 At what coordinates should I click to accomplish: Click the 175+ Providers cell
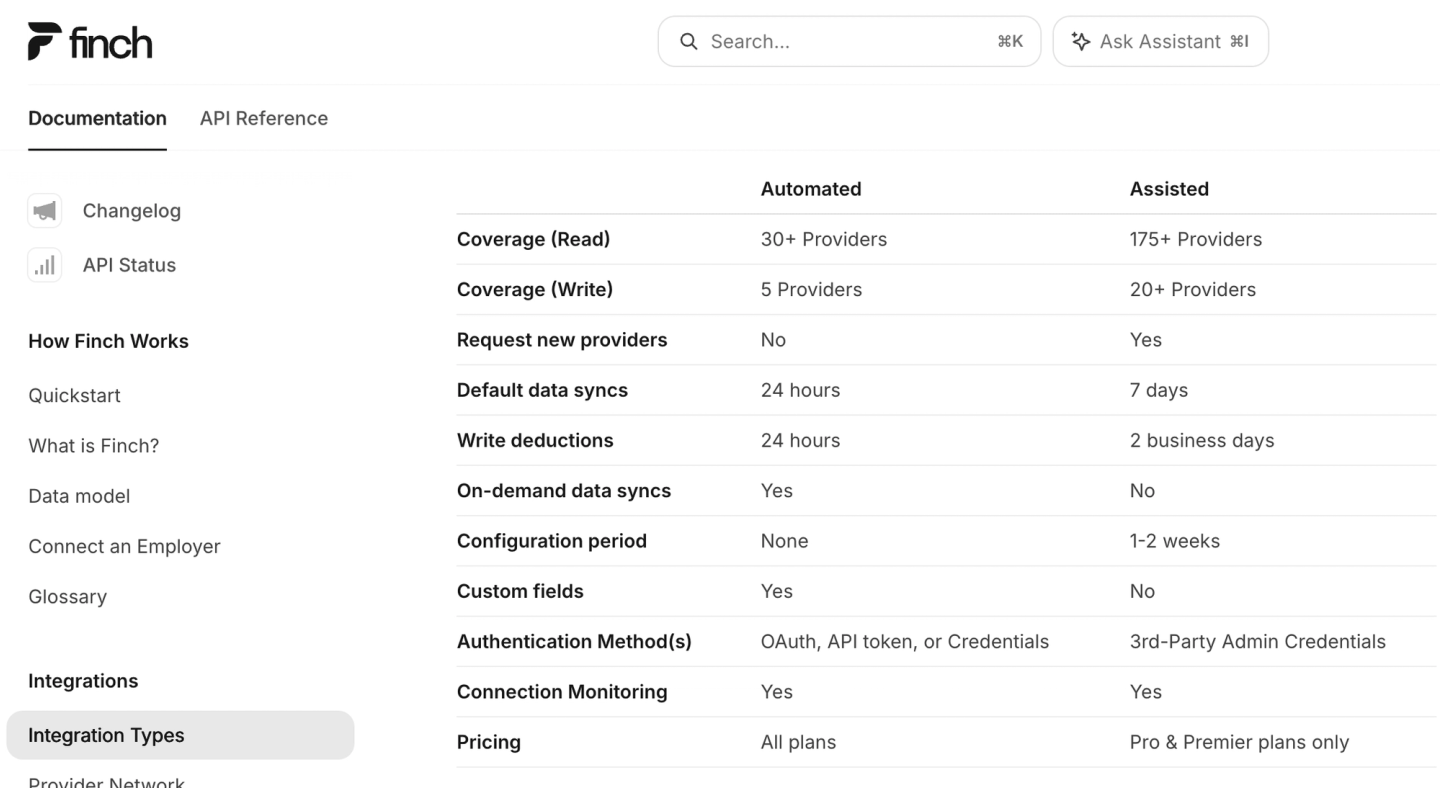click(1196, 239)
